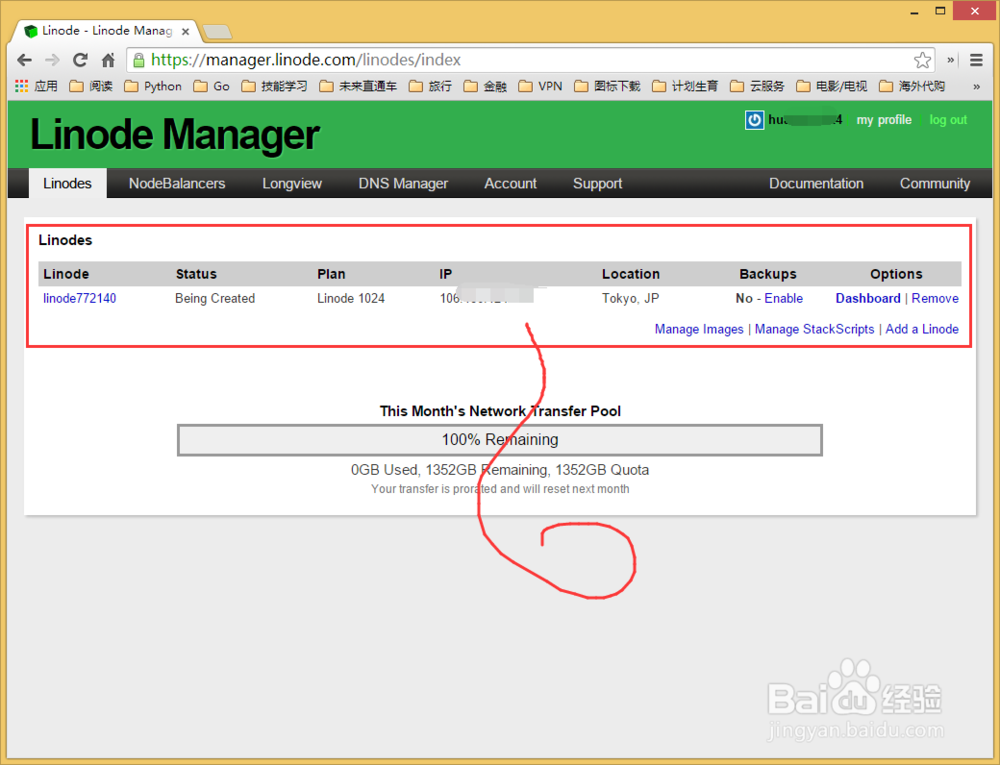This screenshot has height=765, width=1000.
Task: Open the Documentation menu item
Action: click(816, 184)
